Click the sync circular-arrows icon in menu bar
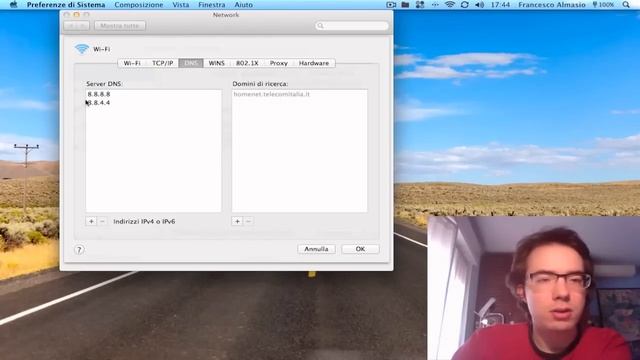640x360 pixels. click(x=464, y=4)
